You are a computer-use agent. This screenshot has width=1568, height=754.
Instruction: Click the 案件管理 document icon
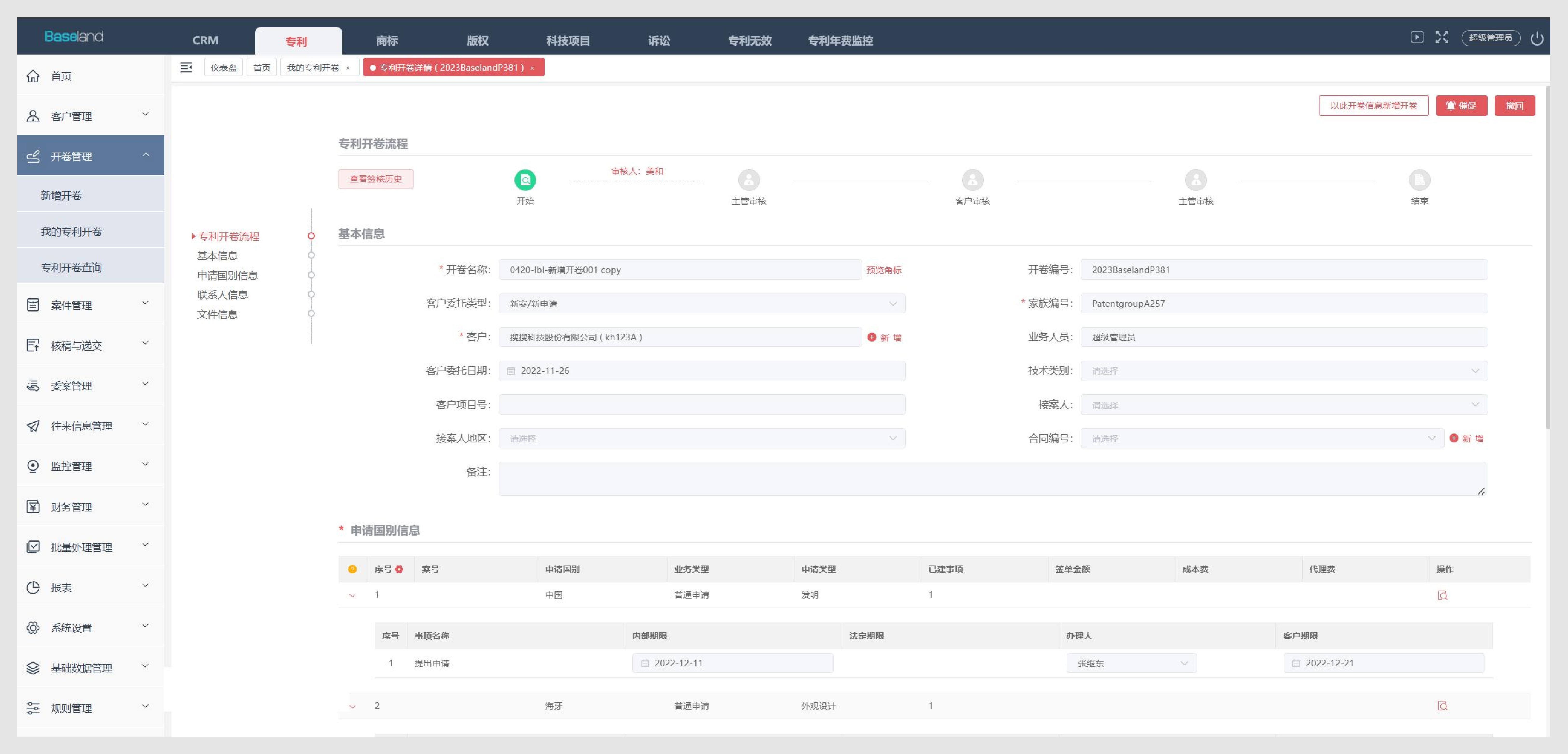point(33,305)
